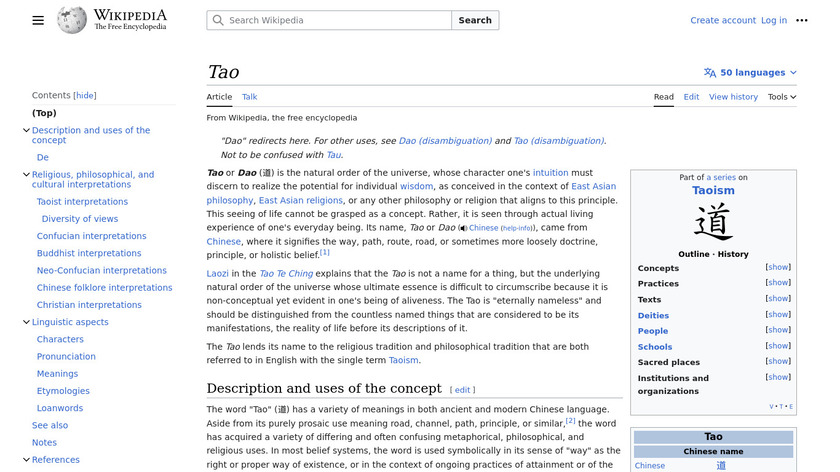Hide the Contents sidebar
Viewport: 840px width, 472px height.
[85, 95]
